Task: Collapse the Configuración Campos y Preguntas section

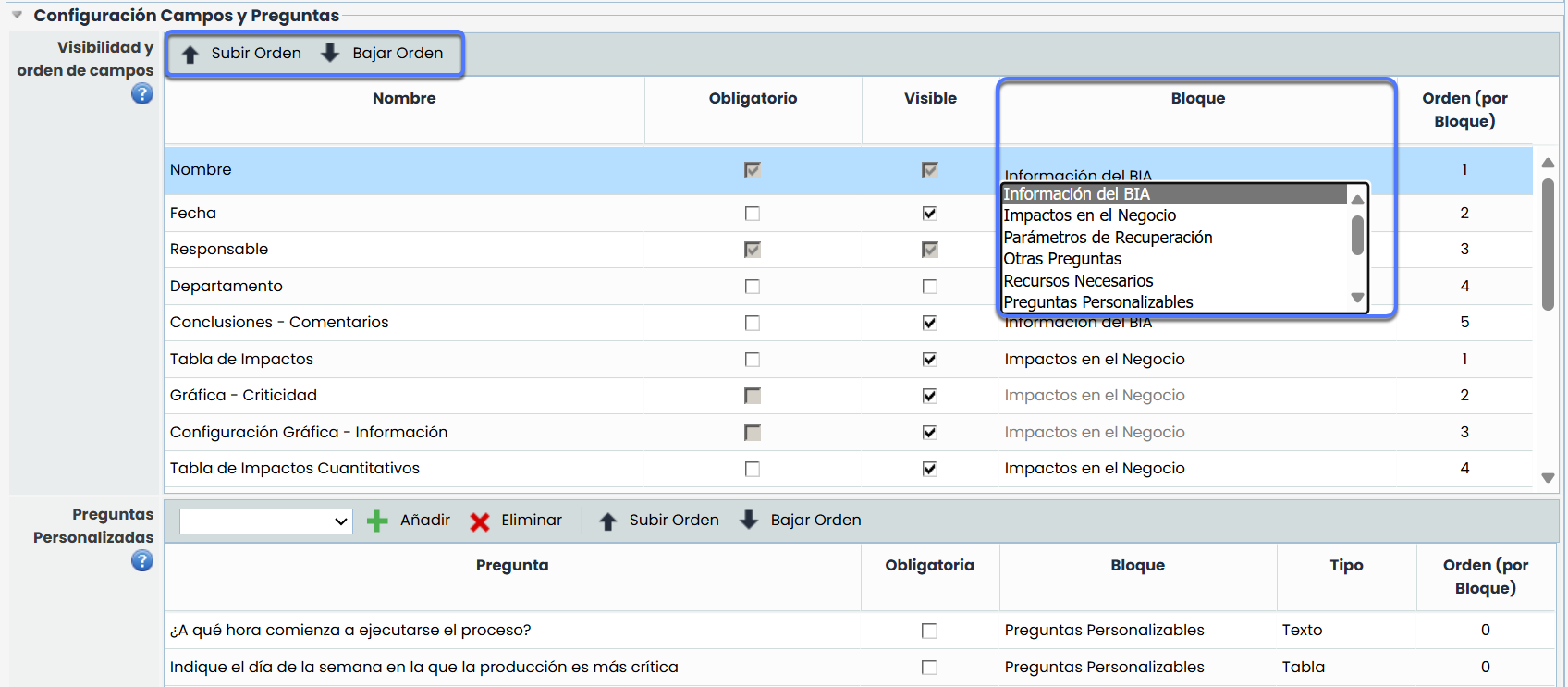Action: pyautogui.click(x=18, y=15)
